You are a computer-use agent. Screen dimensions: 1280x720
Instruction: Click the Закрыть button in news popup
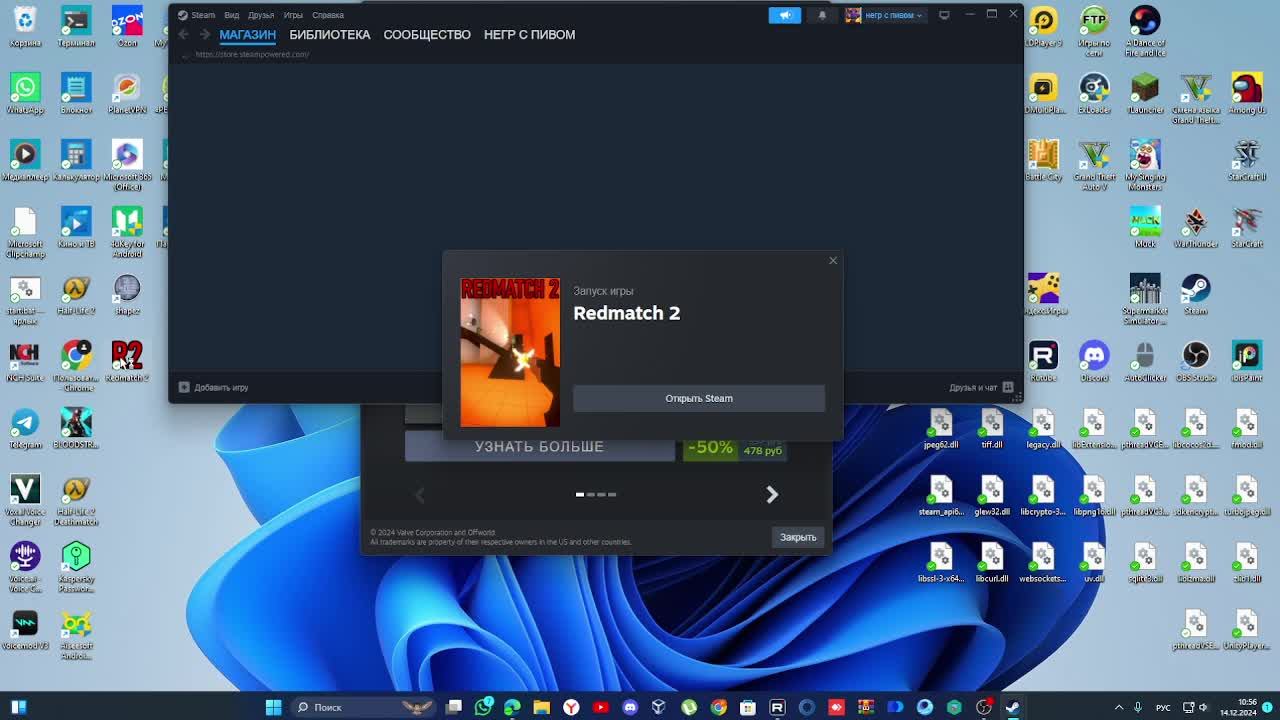[798, 537]
